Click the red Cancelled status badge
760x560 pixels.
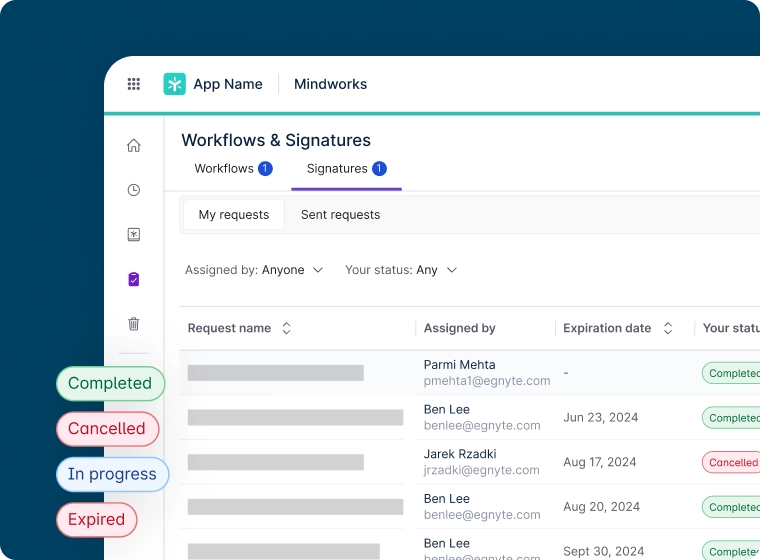(x=107, y=429)
